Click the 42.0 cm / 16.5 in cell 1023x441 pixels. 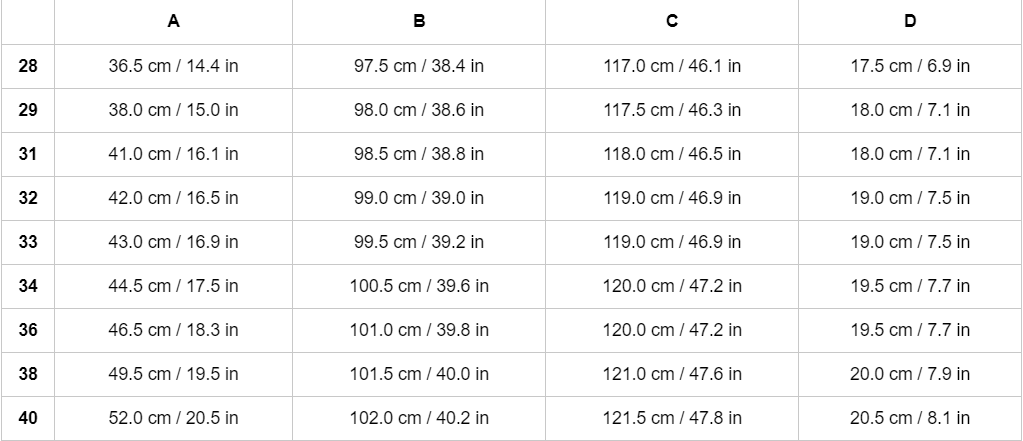pos(173,198)
